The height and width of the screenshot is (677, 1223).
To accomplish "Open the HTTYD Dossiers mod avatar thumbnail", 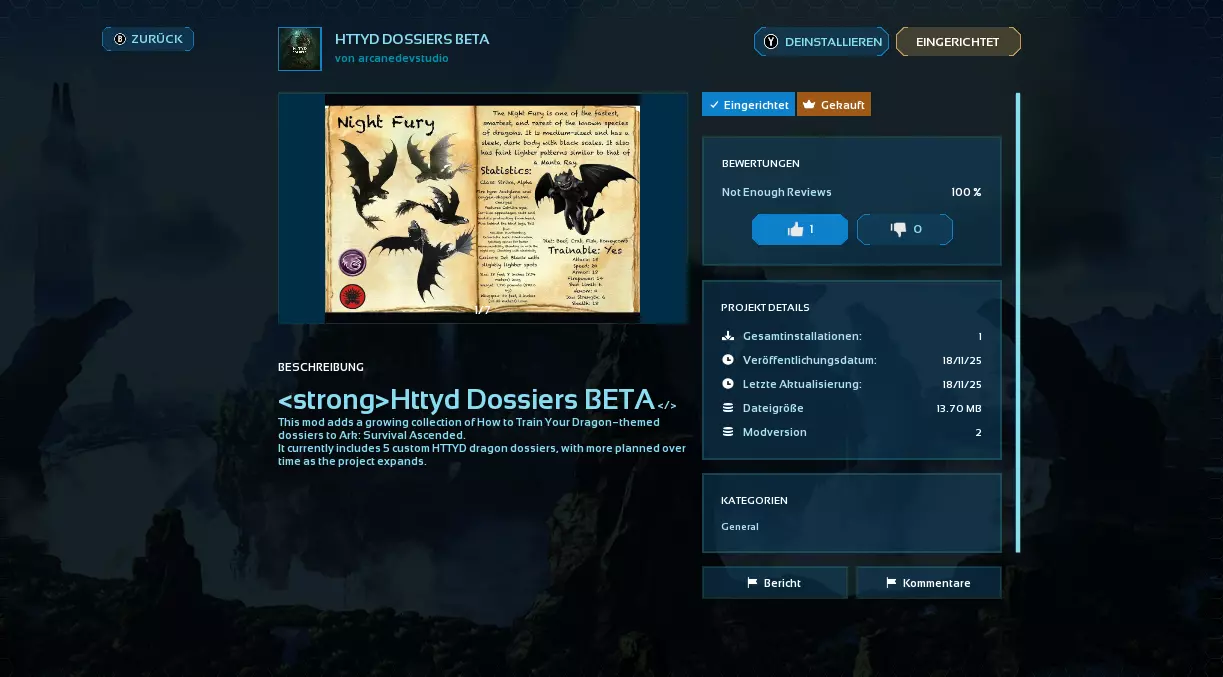I will (300, 49).
